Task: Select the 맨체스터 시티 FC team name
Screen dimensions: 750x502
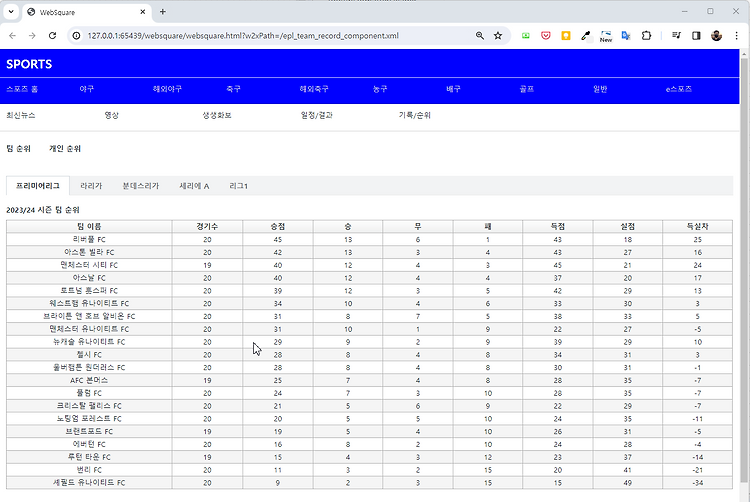Action: pyautogui.click(x=89, y=265)
